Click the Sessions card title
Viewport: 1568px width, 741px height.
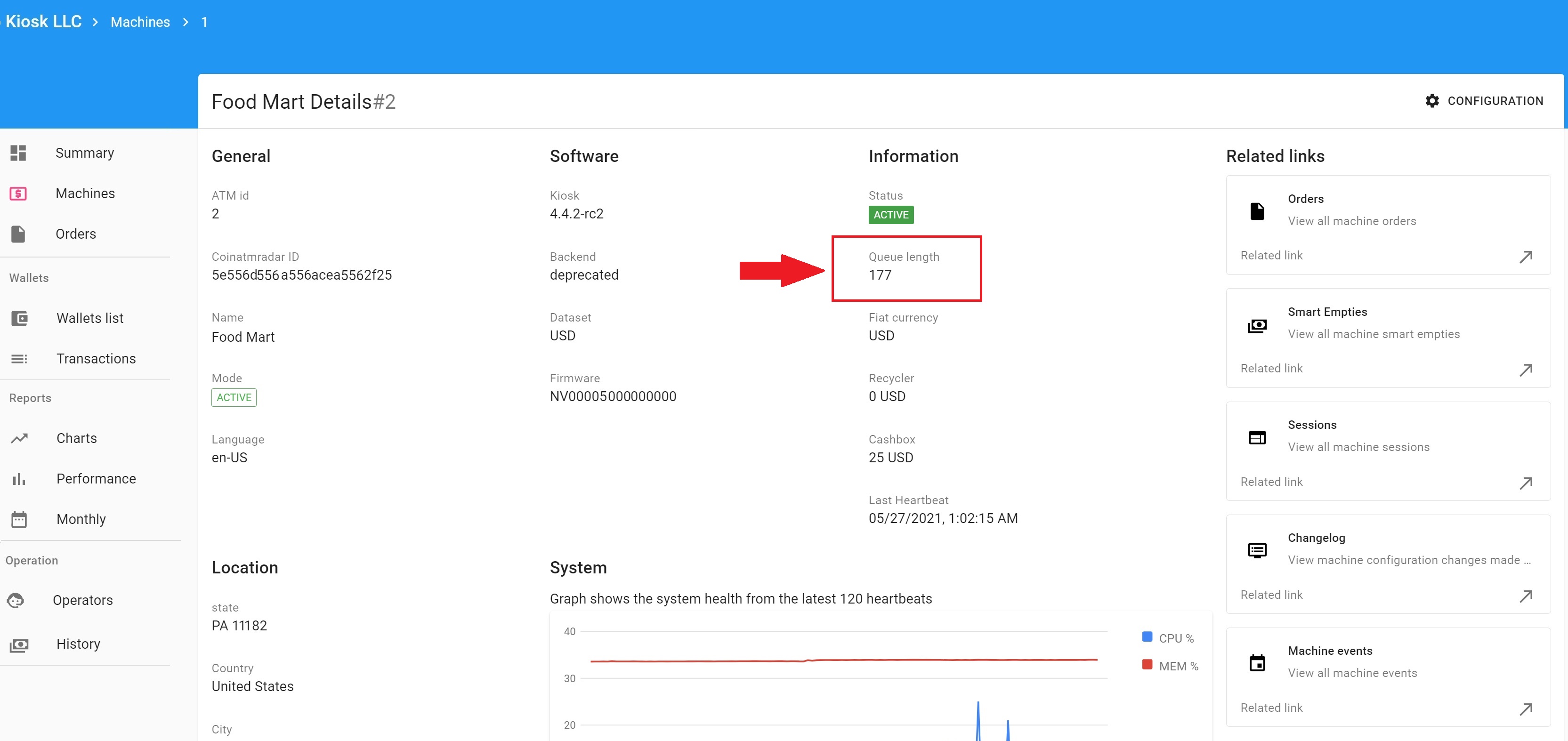1312,425
